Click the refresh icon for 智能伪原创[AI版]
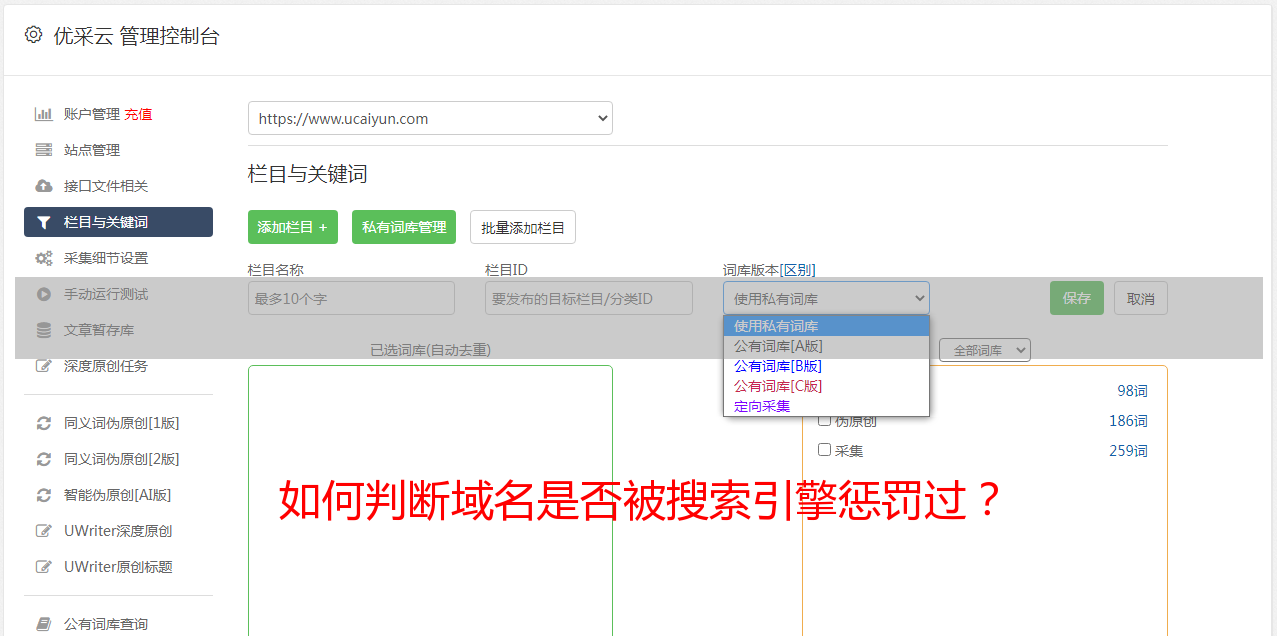The width and height of the screenshot is (1277, 636). click(x=44, y=495)
